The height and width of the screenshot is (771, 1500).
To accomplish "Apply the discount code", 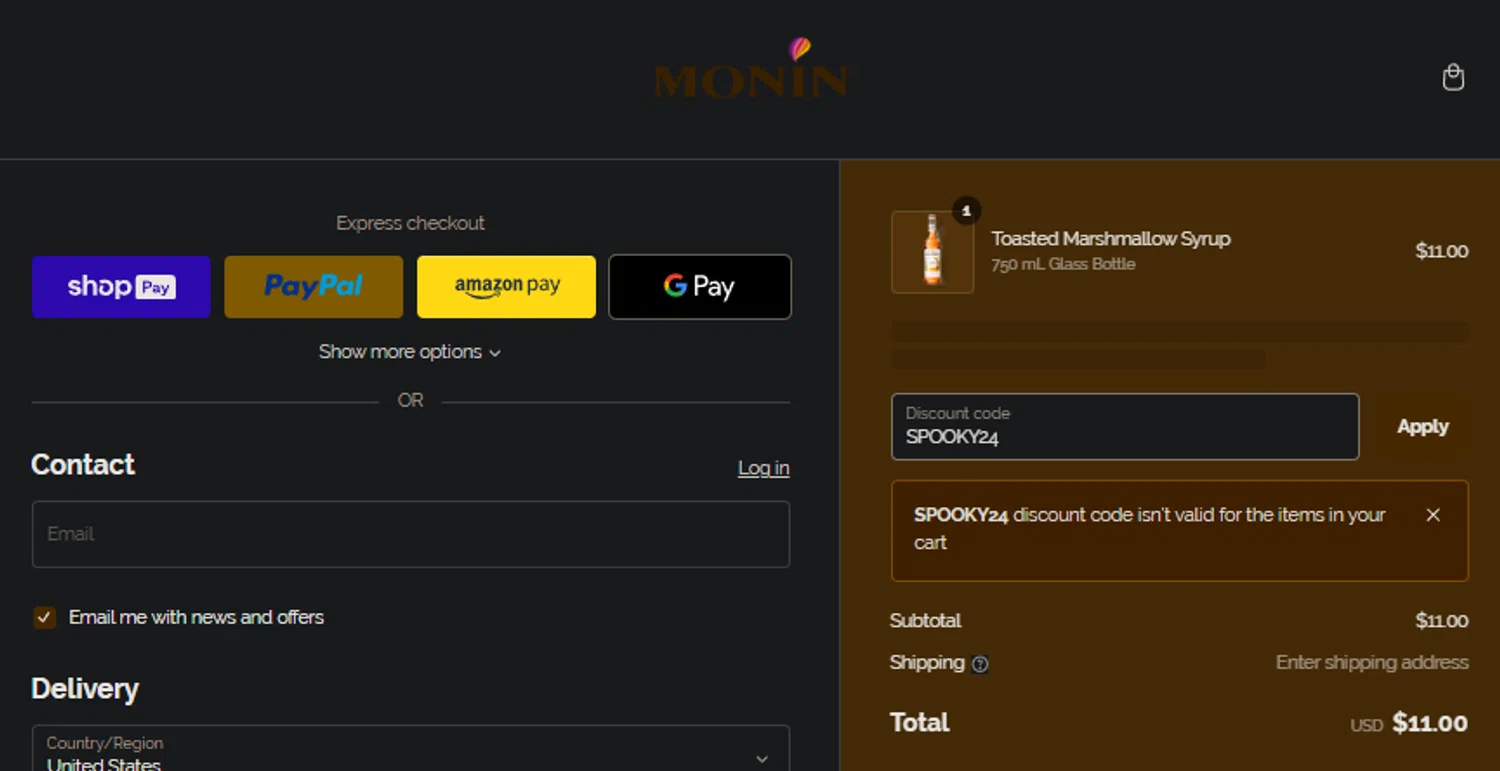I will [1422, 427].
